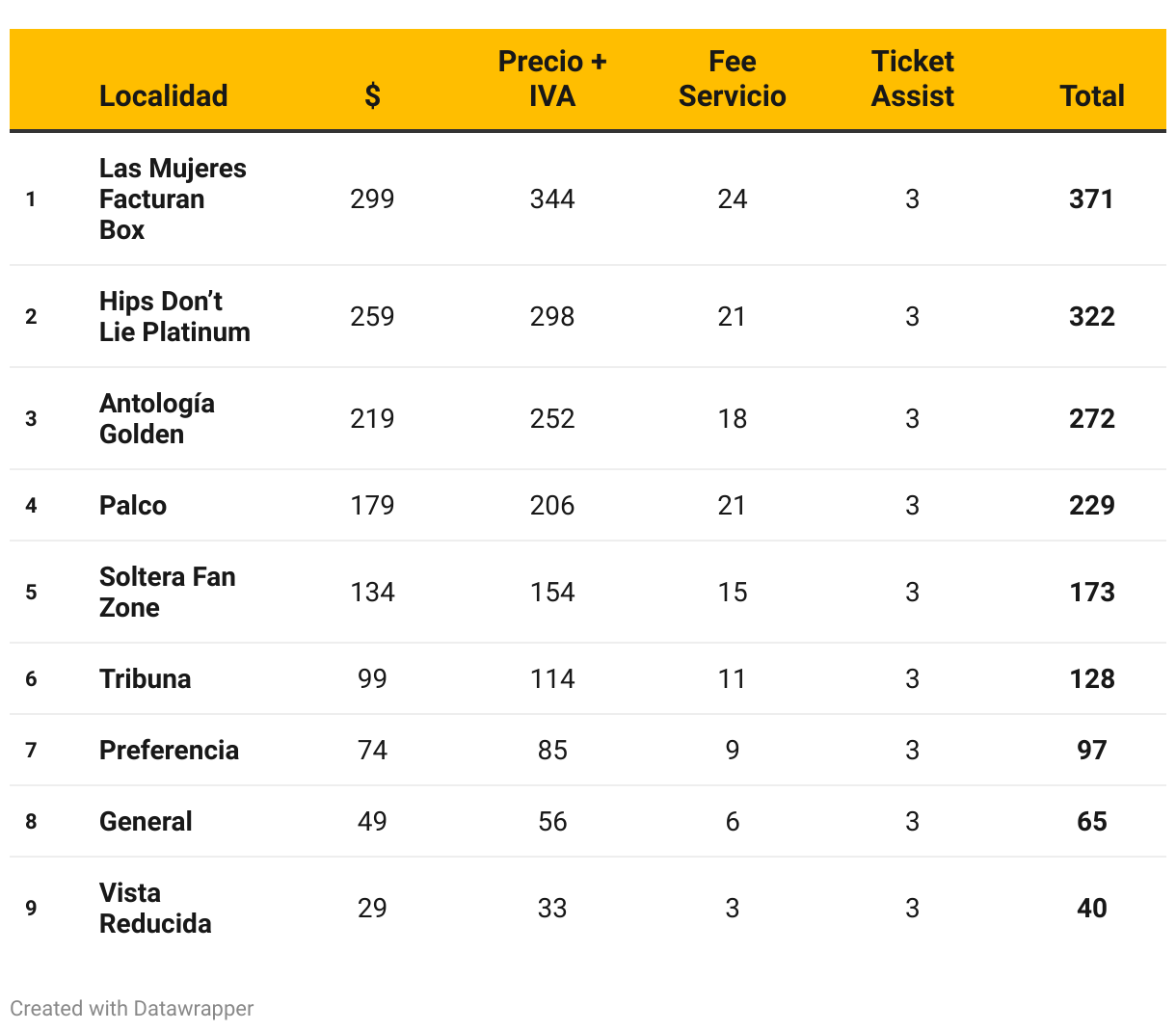
Task: Select the Fee Servicio column header
Action: (732, 78)
